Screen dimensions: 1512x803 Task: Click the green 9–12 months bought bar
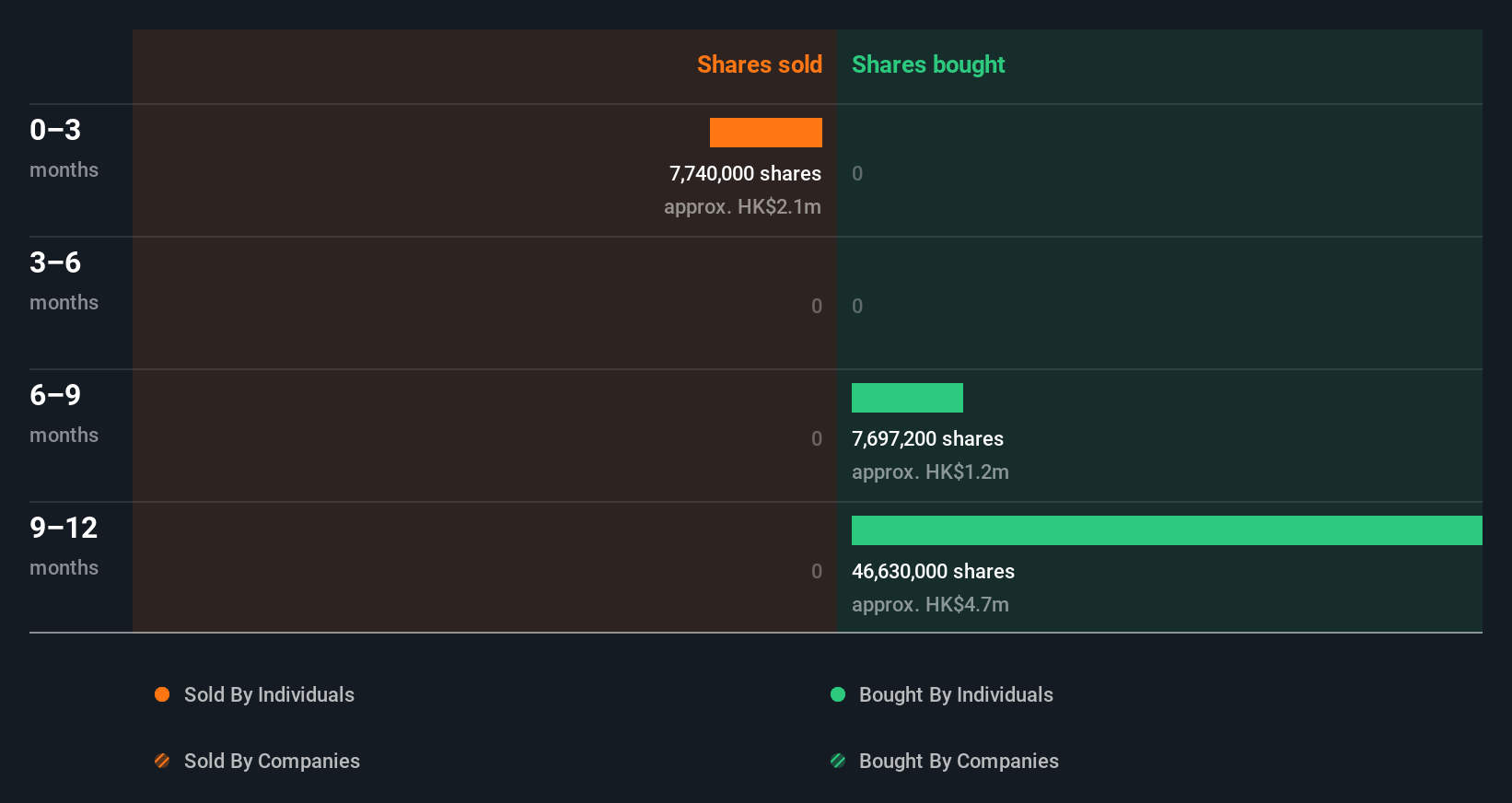[x=1167, y=530]
